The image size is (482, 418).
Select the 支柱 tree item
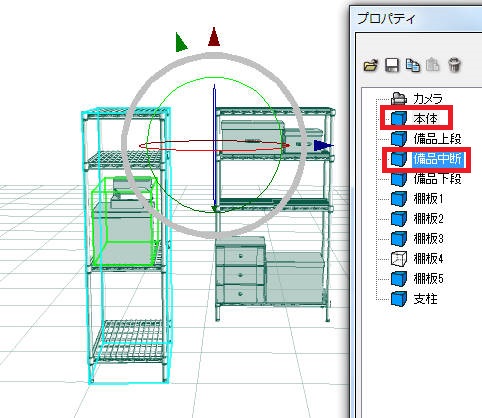pyautogui.click(x=425, y=298)
